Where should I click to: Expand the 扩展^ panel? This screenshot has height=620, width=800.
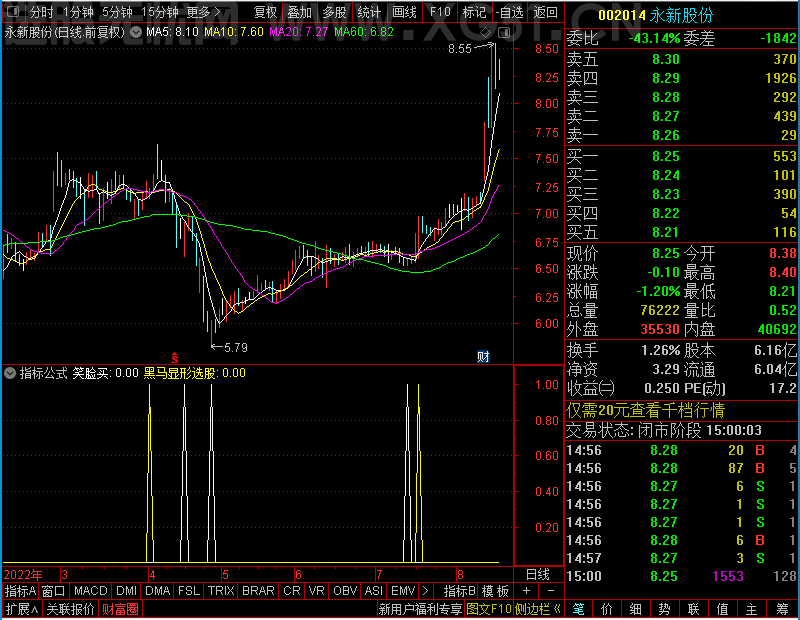[21, 609]
